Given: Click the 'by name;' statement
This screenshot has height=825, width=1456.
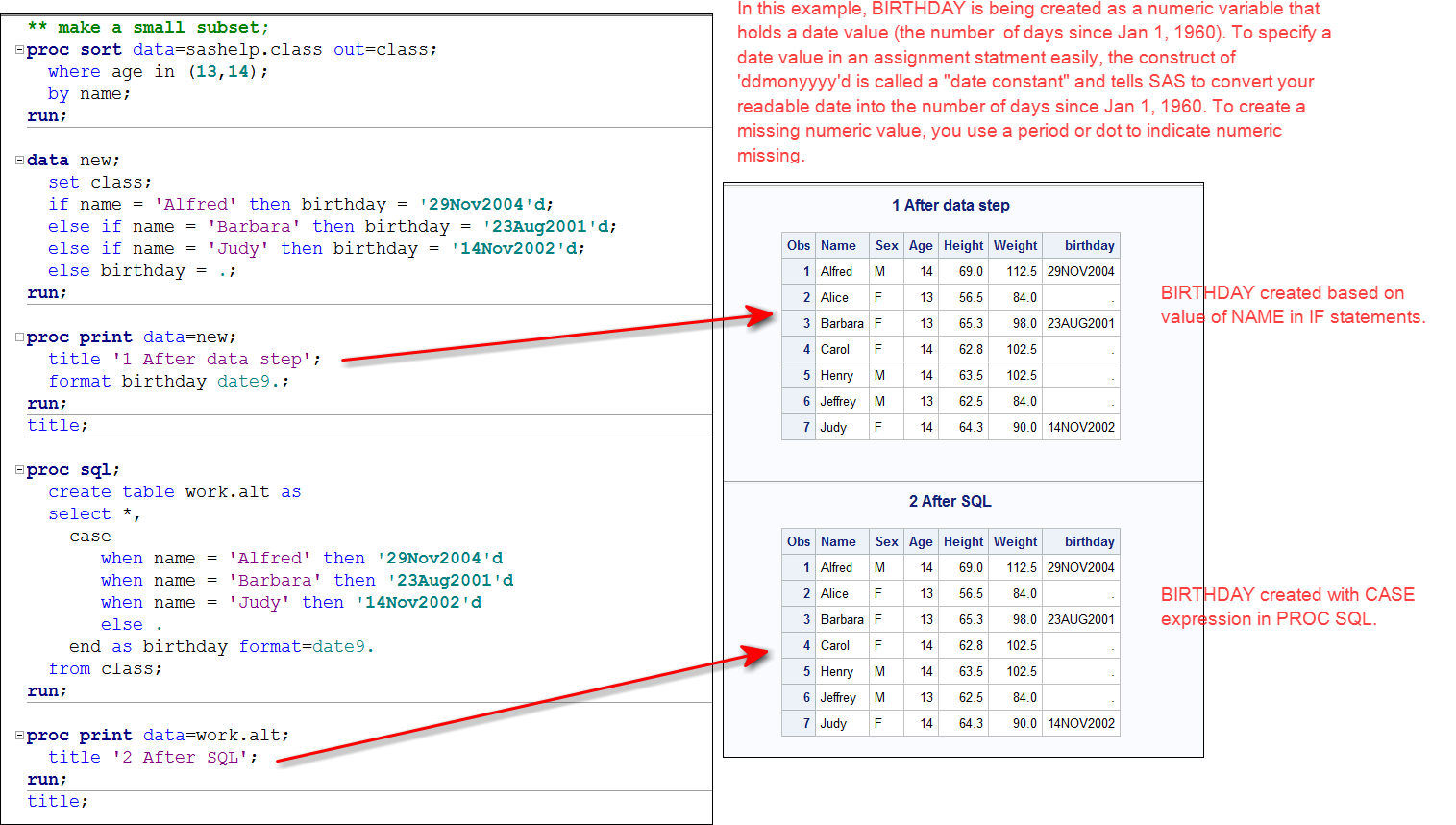Looking at the screenshot, I should [89, 93].
